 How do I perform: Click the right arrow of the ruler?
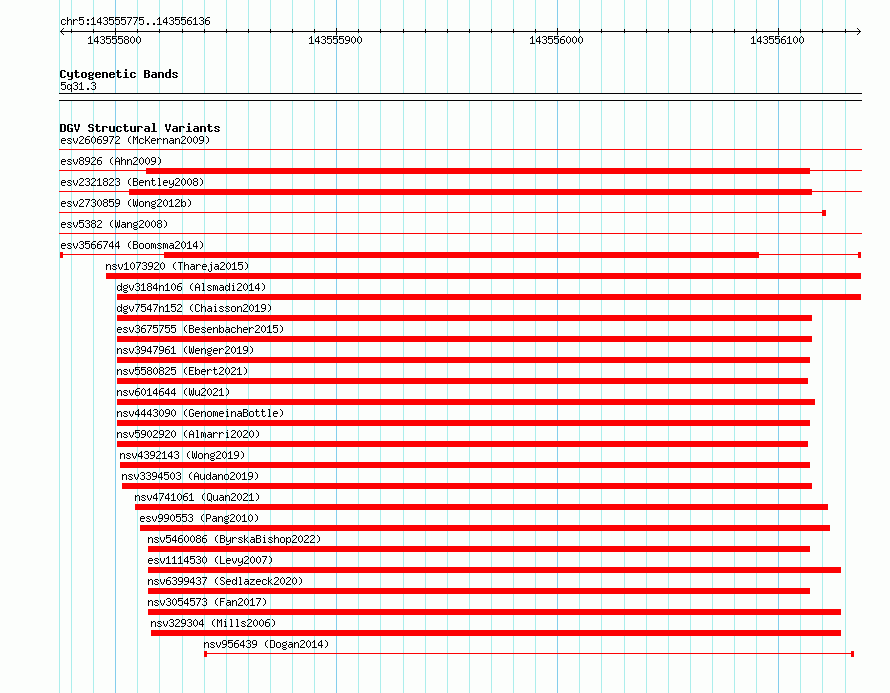click(858, 31)
